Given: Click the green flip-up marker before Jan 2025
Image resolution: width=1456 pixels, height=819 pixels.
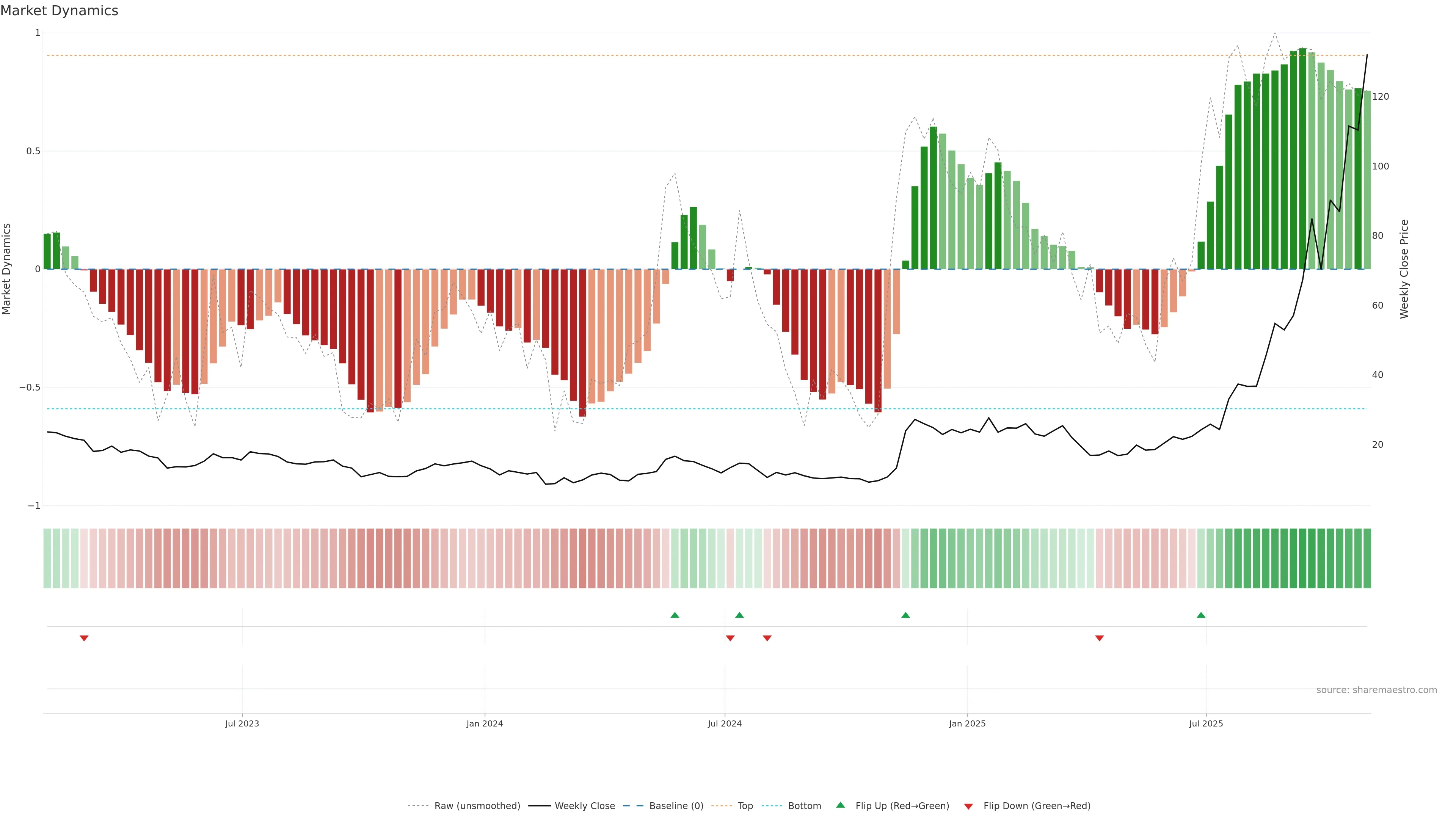Looking at the screenshot, I should [x=905, y=615].
